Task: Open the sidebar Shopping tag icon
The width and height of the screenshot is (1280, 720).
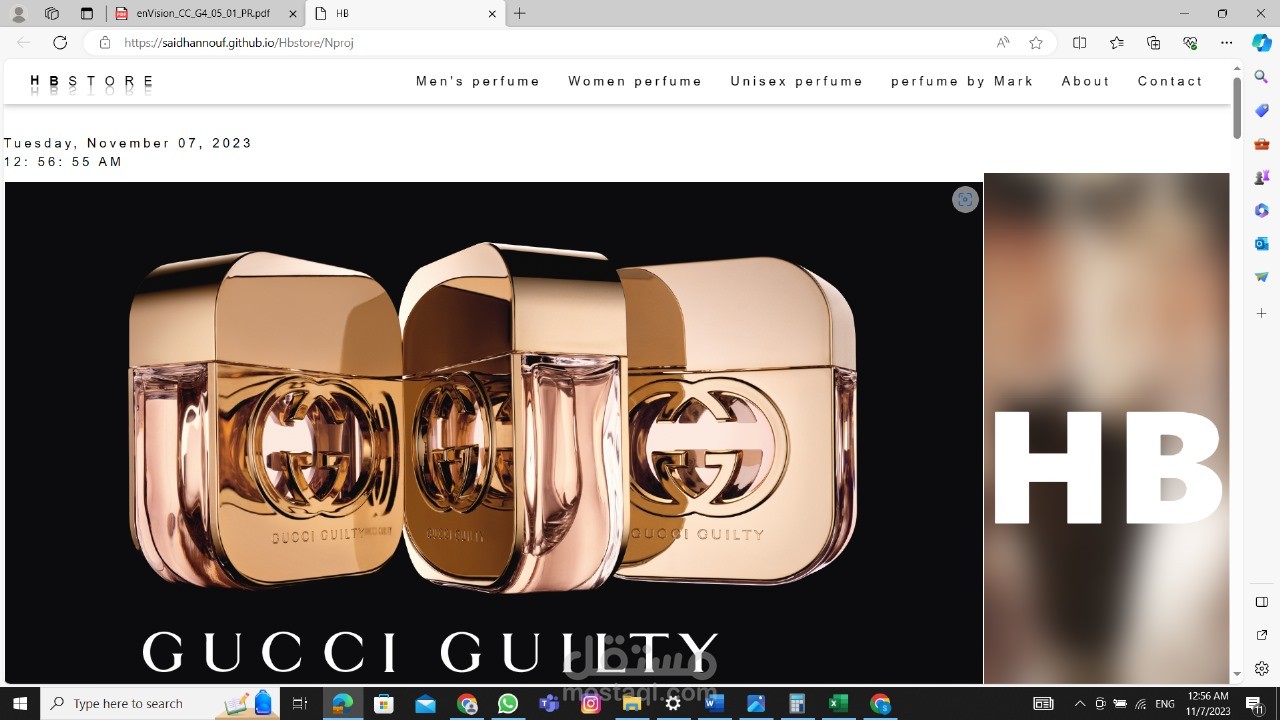Action: 1262,110
